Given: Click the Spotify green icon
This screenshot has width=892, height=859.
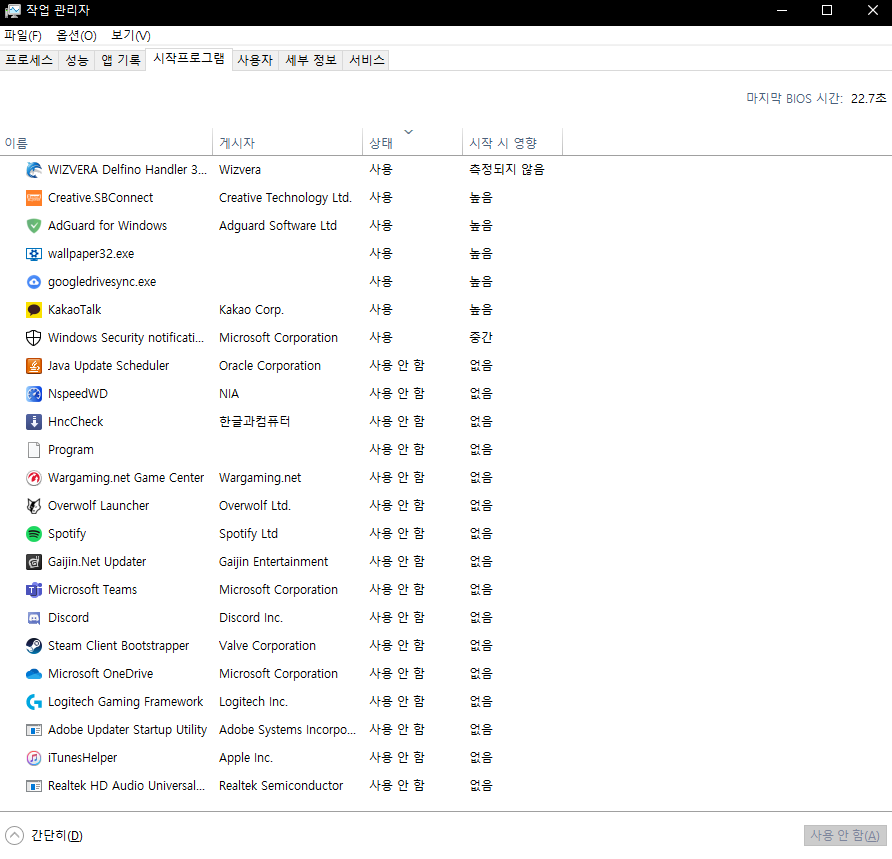Looking at the screenshot, I should [x=34, y=534].
